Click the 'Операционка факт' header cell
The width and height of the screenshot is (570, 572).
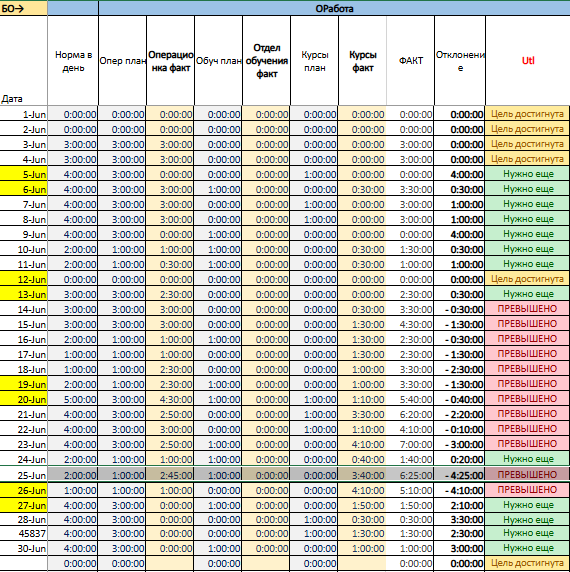pos(170,61)
